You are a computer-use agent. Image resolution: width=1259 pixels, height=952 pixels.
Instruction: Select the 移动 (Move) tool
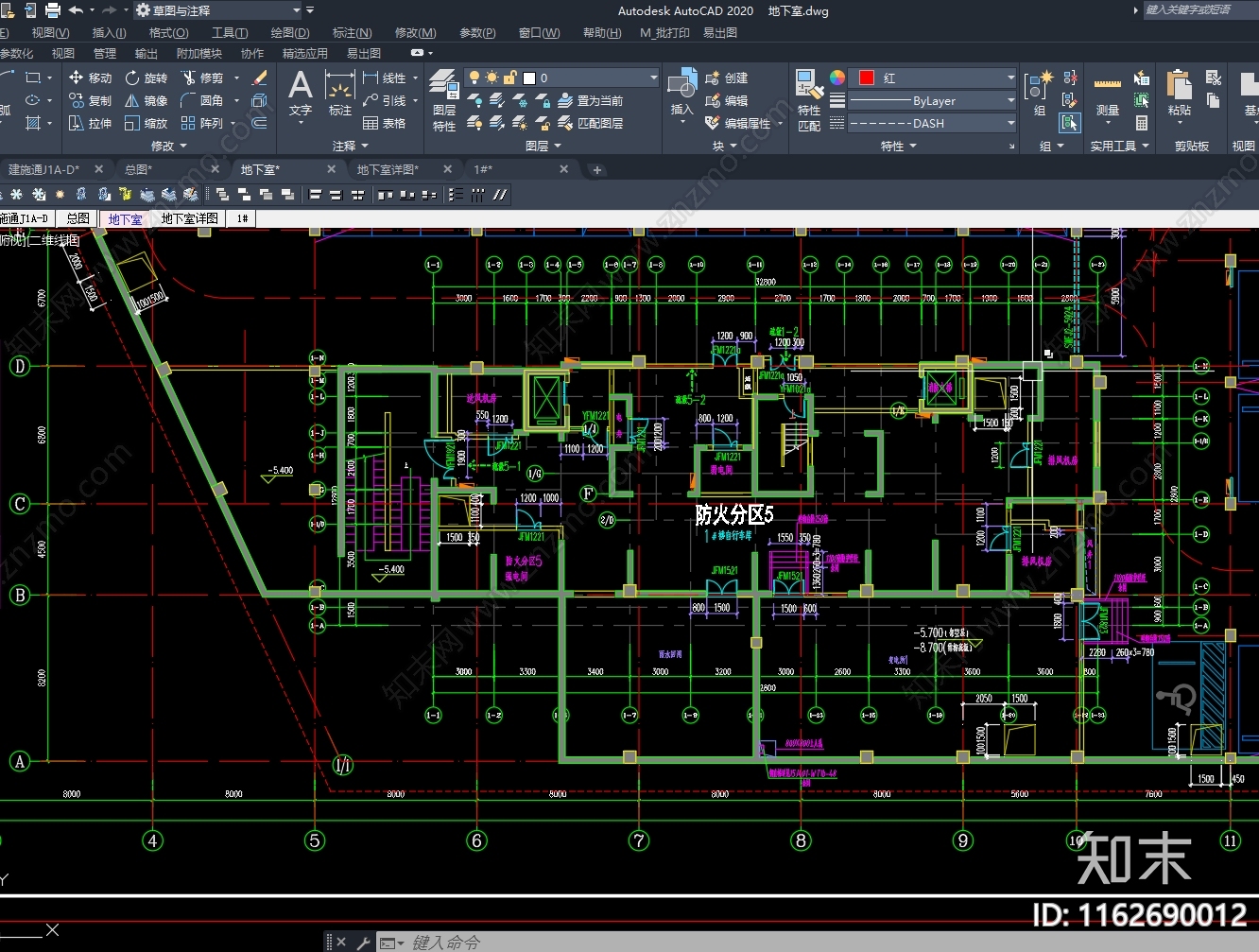click(90, 78)
